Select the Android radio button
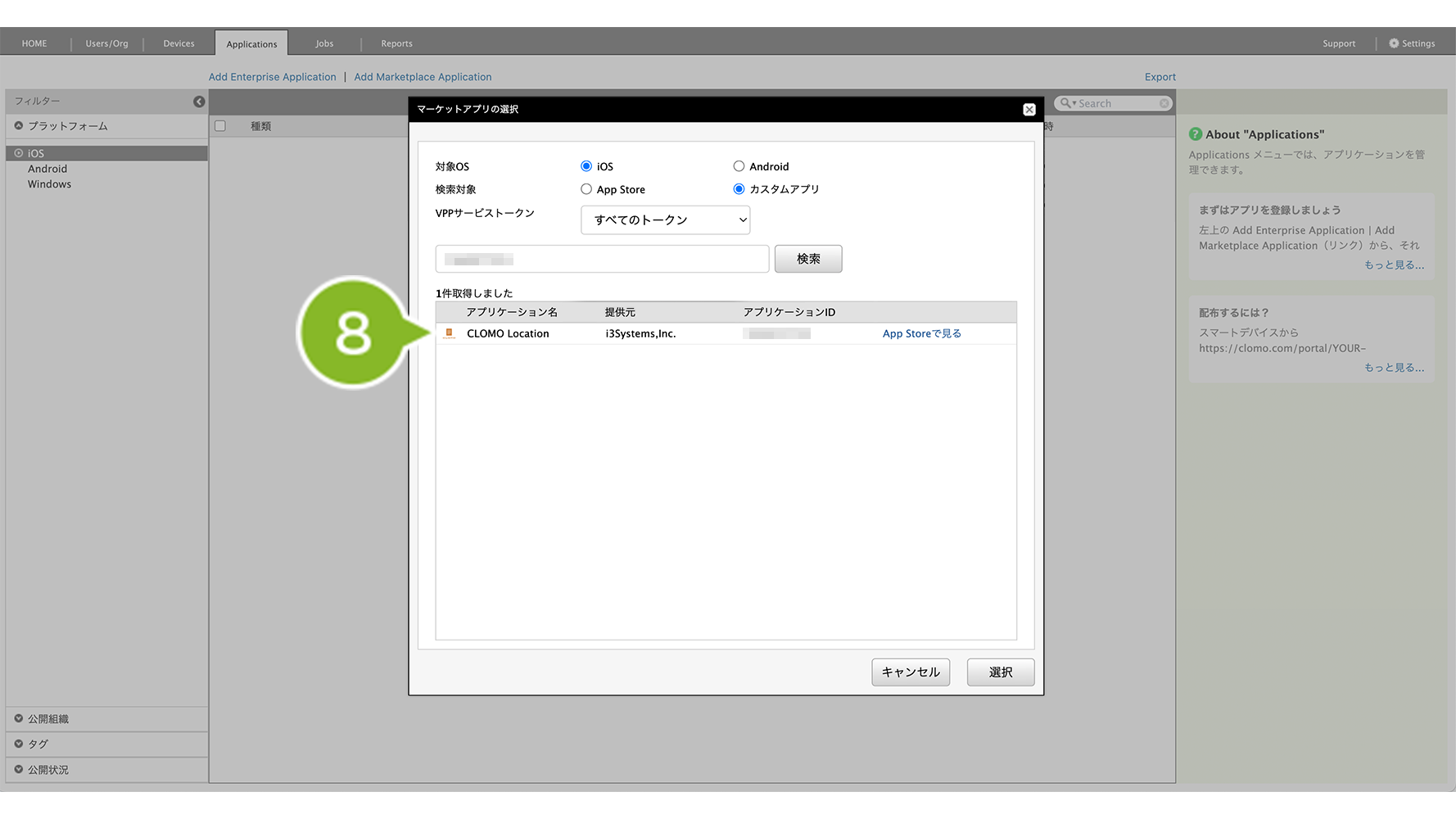This screenshot has width=1456, height=819. click(739, 166)
